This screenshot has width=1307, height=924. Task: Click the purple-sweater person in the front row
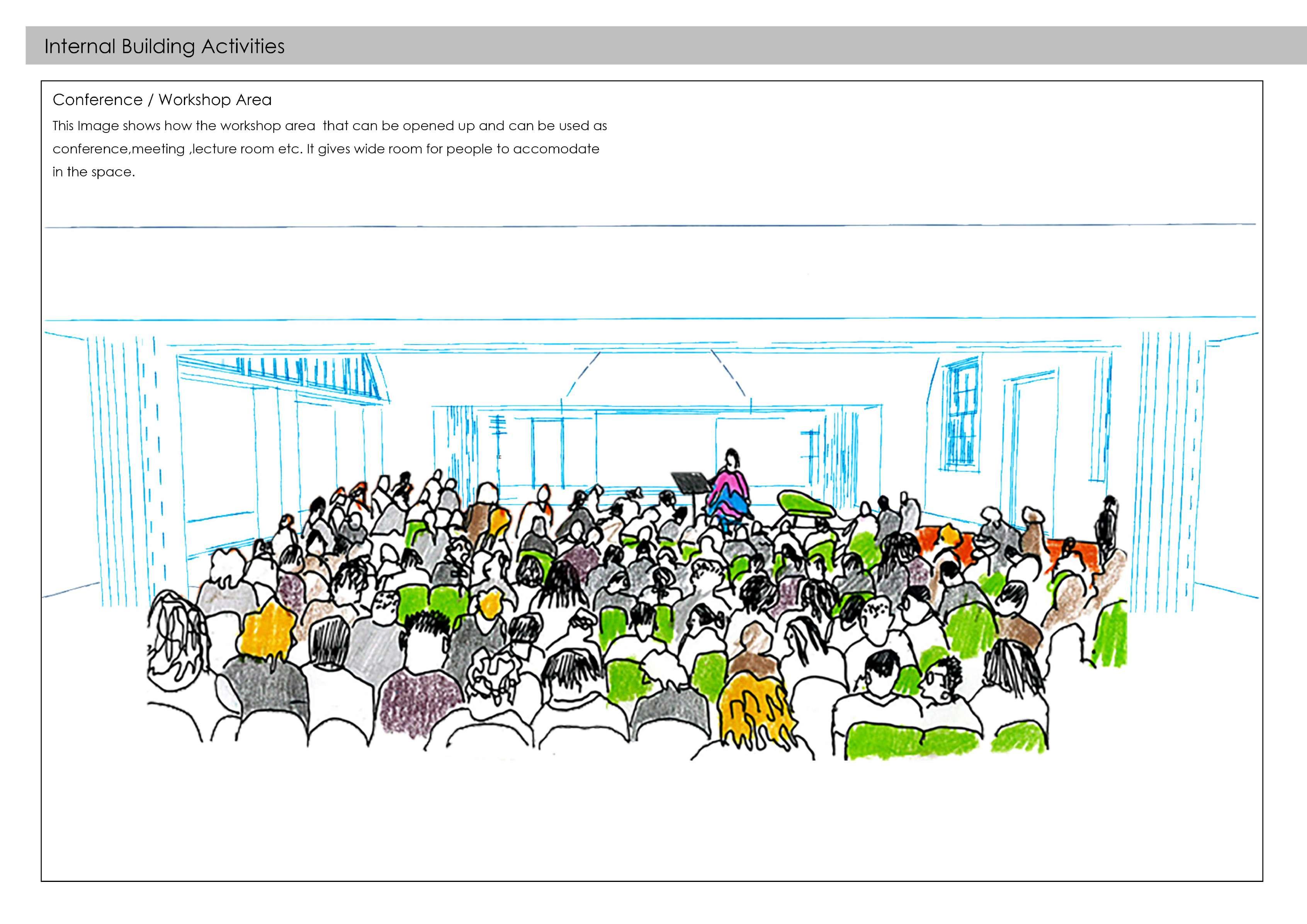[x=418, y=703]
